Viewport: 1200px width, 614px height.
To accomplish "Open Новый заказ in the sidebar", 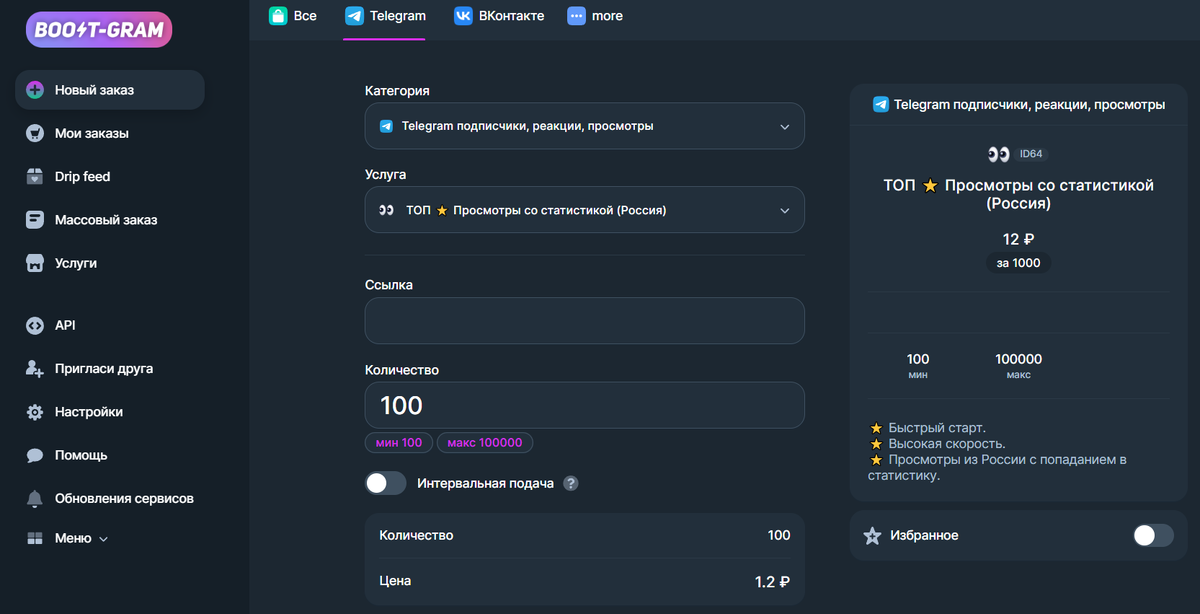I will pos(110,90).
